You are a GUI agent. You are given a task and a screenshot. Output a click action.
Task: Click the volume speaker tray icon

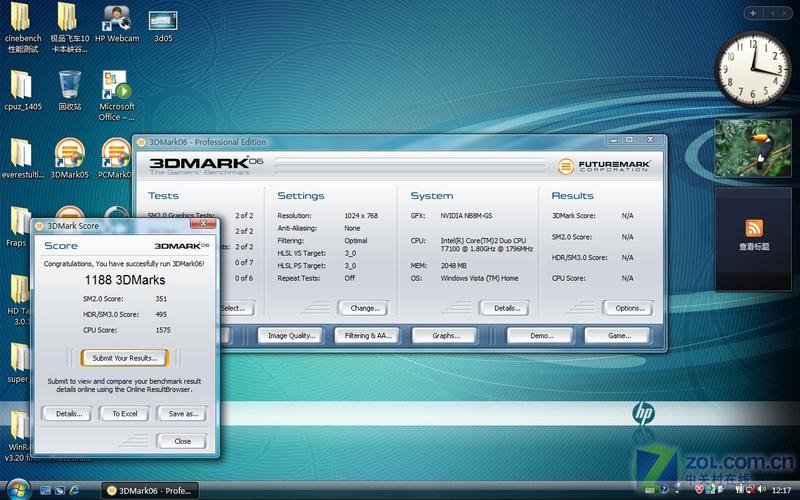[762, 490]
